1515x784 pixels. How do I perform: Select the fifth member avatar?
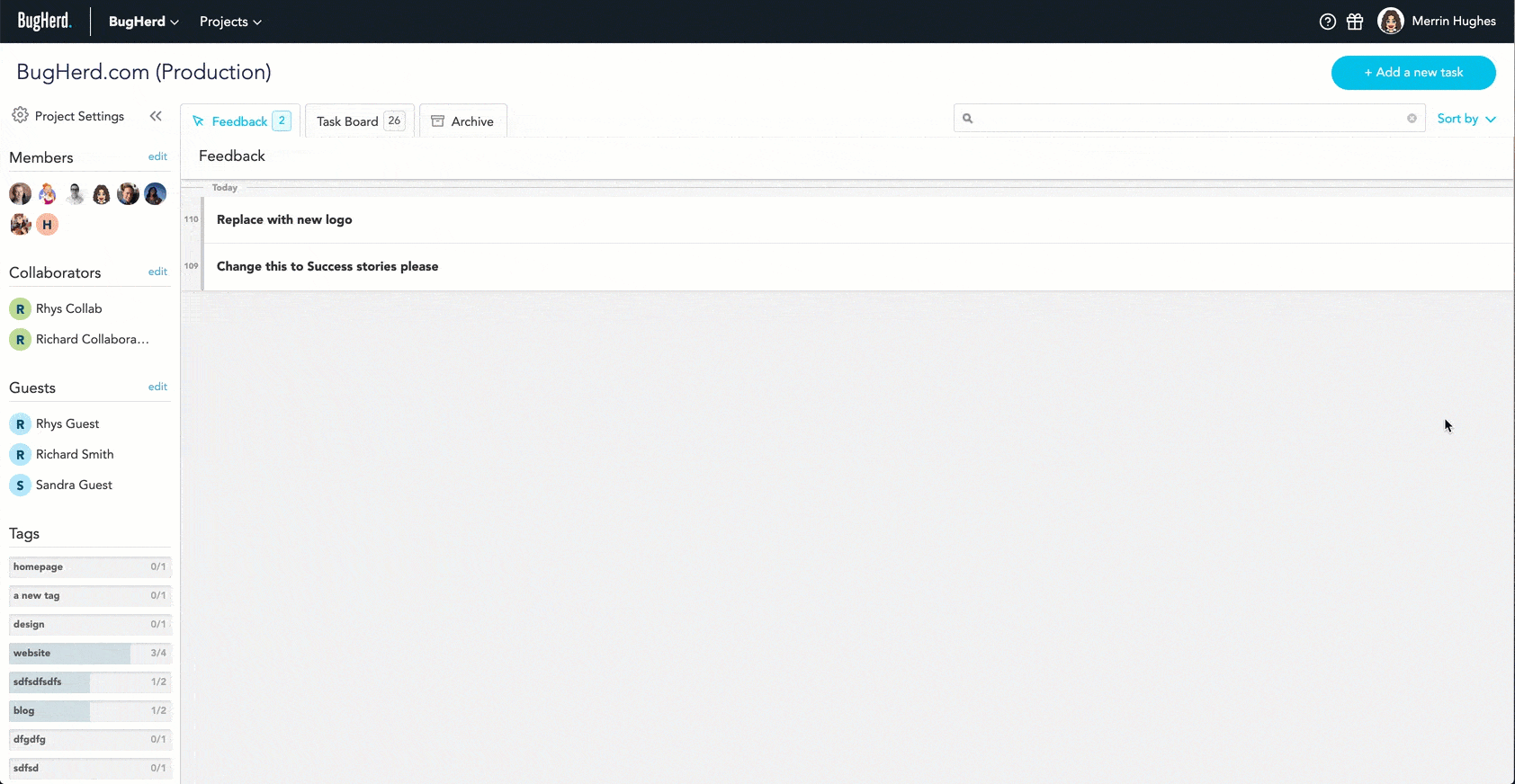(129, 193)
